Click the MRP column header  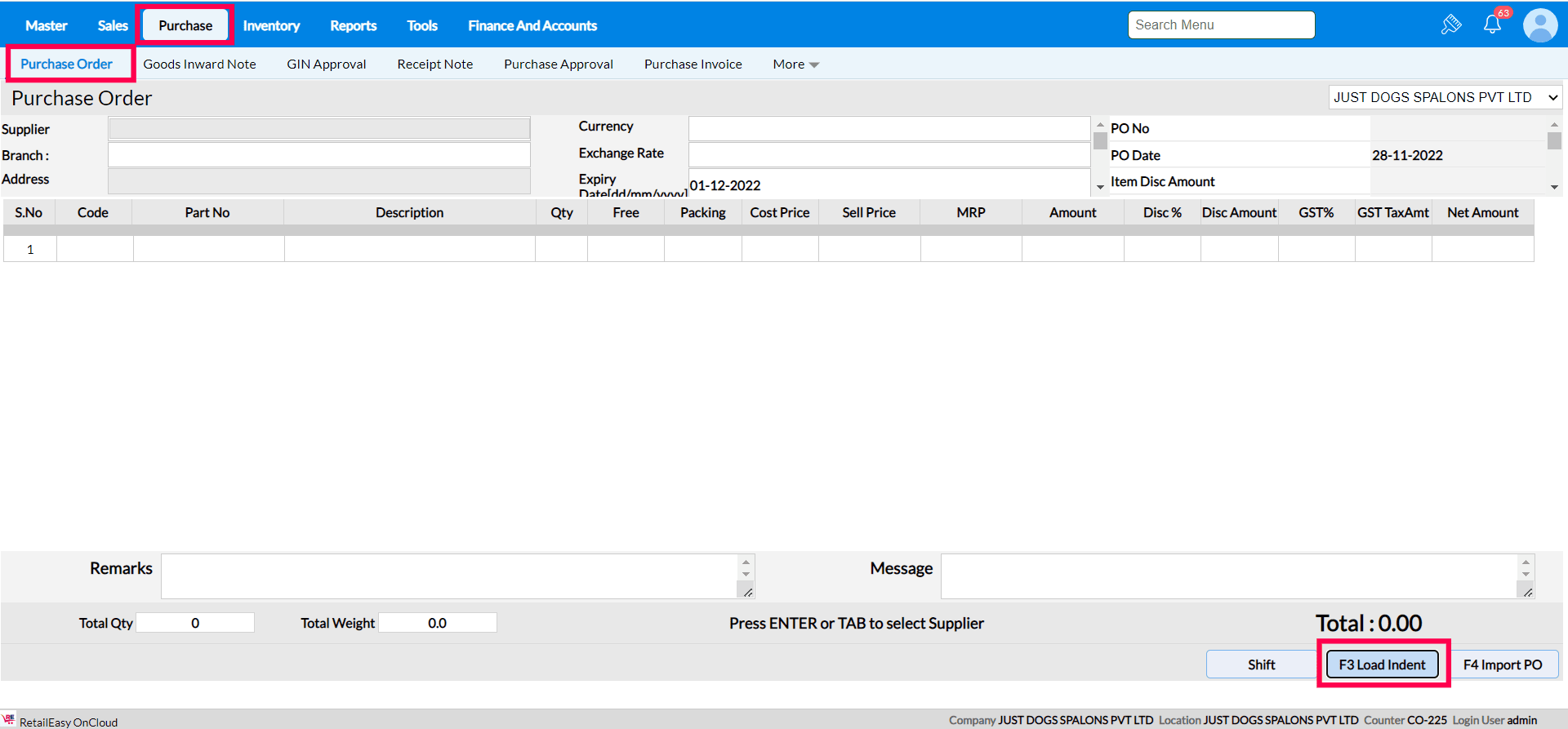click(971, 212)
